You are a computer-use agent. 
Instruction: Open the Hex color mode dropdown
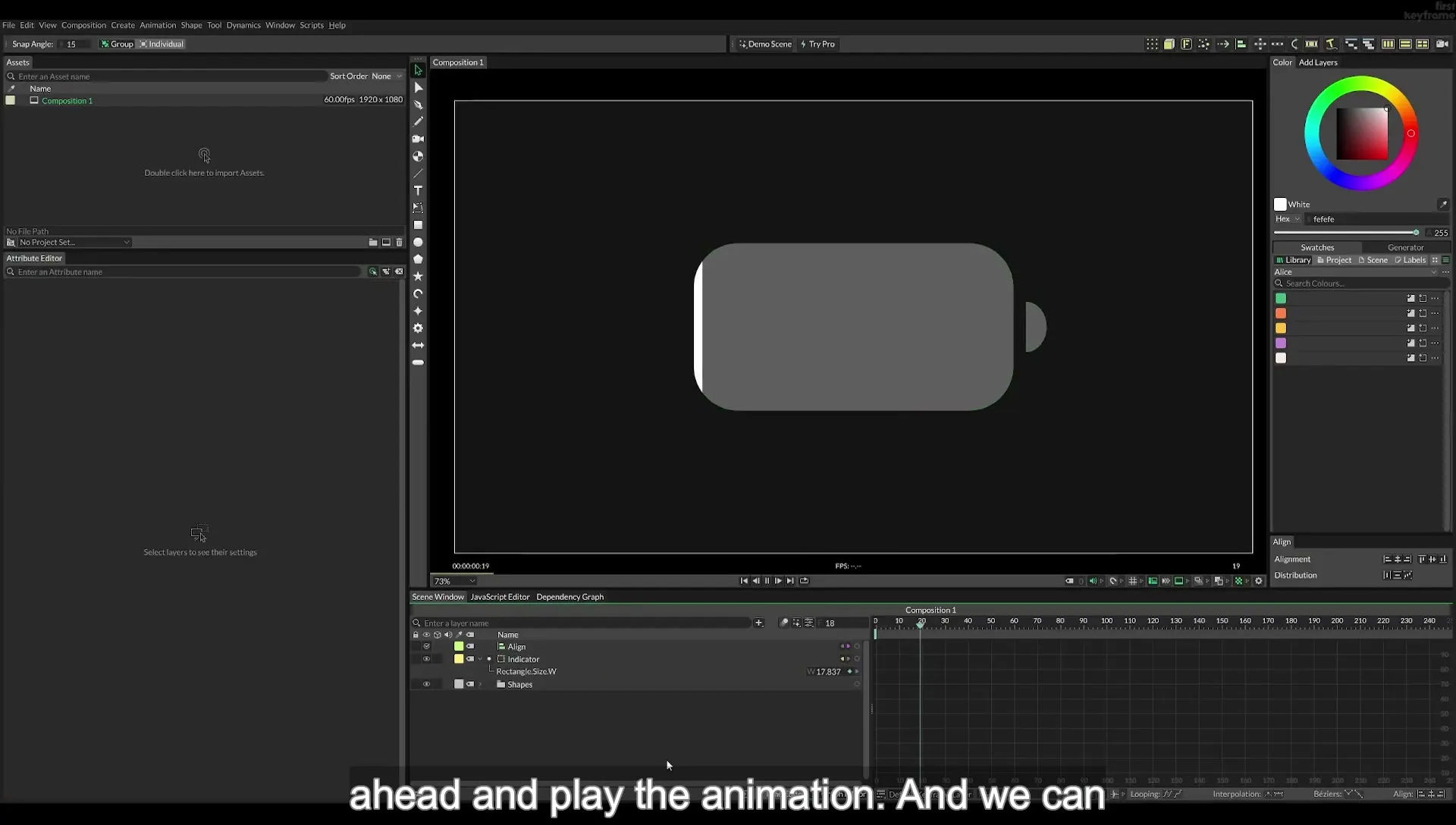click(1288, 219)
